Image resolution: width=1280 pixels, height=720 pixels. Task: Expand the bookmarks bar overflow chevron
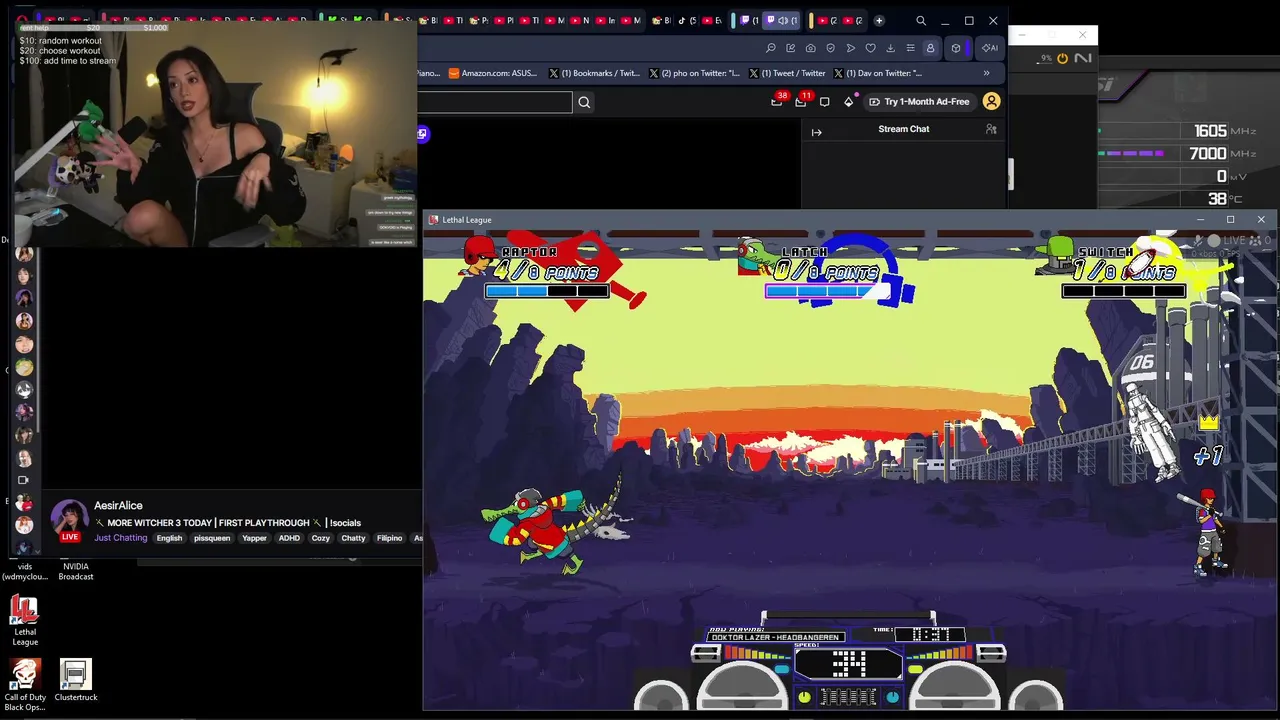click(x=986, y=73)
